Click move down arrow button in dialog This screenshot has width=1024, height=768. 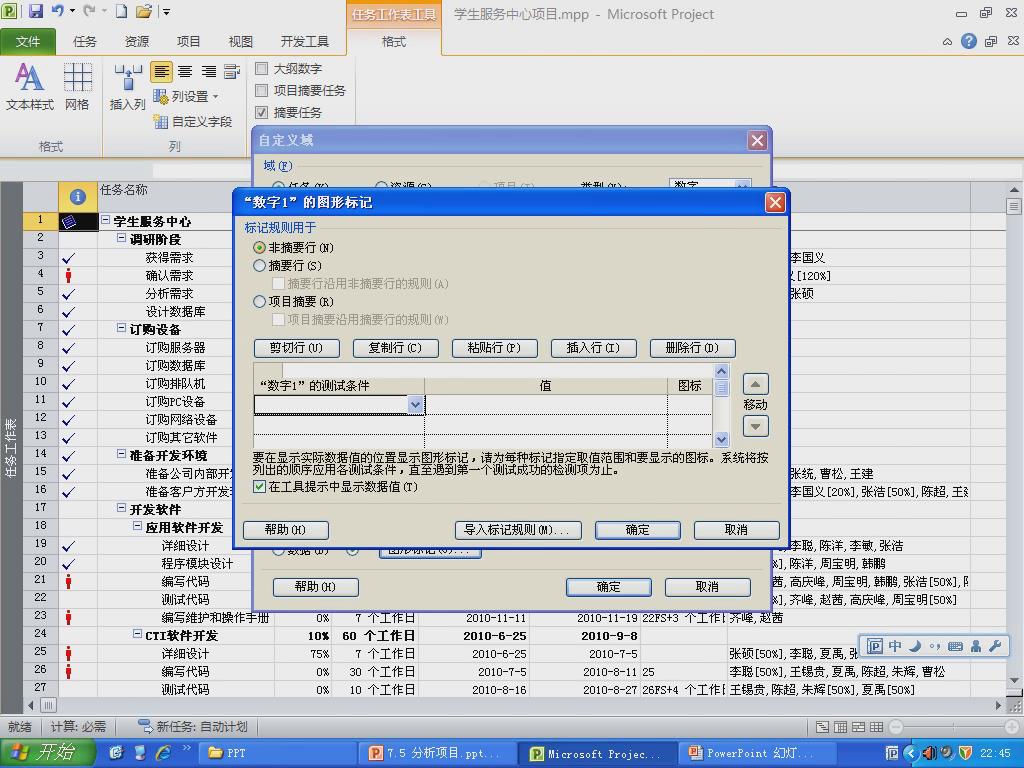pyautogui.click(x=756, y=426)
